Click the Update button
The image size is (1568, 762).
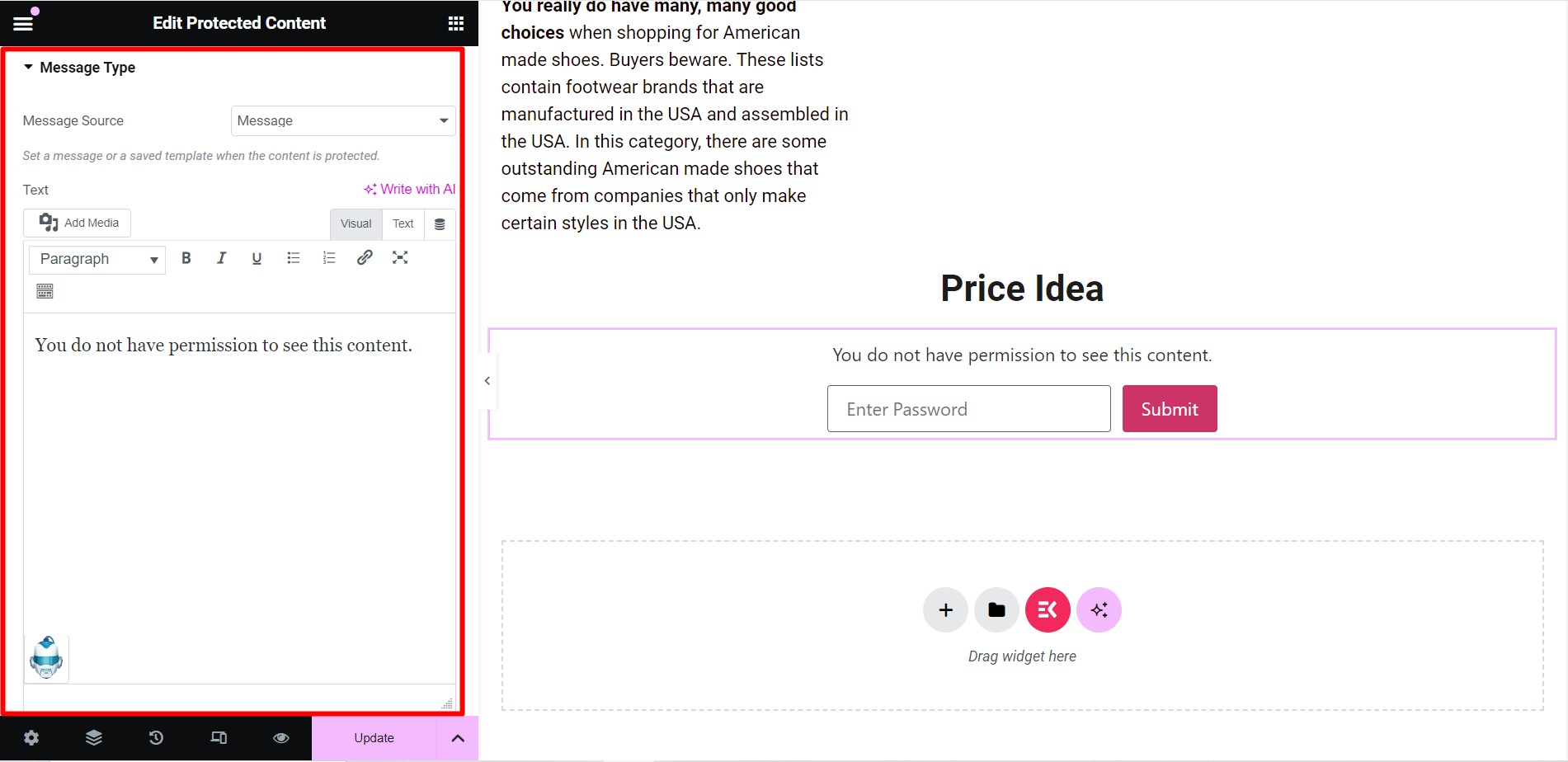(x=374, y=738)
